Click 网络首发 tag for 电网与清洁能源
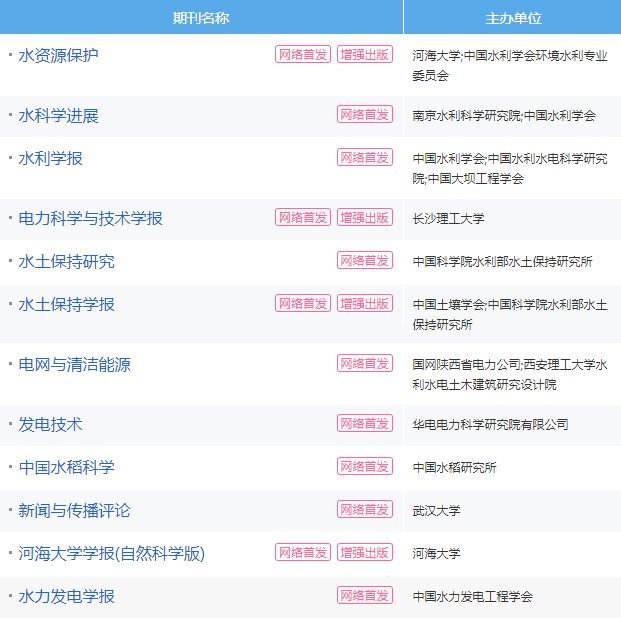The image size is (621, 620). pos(365,363)
